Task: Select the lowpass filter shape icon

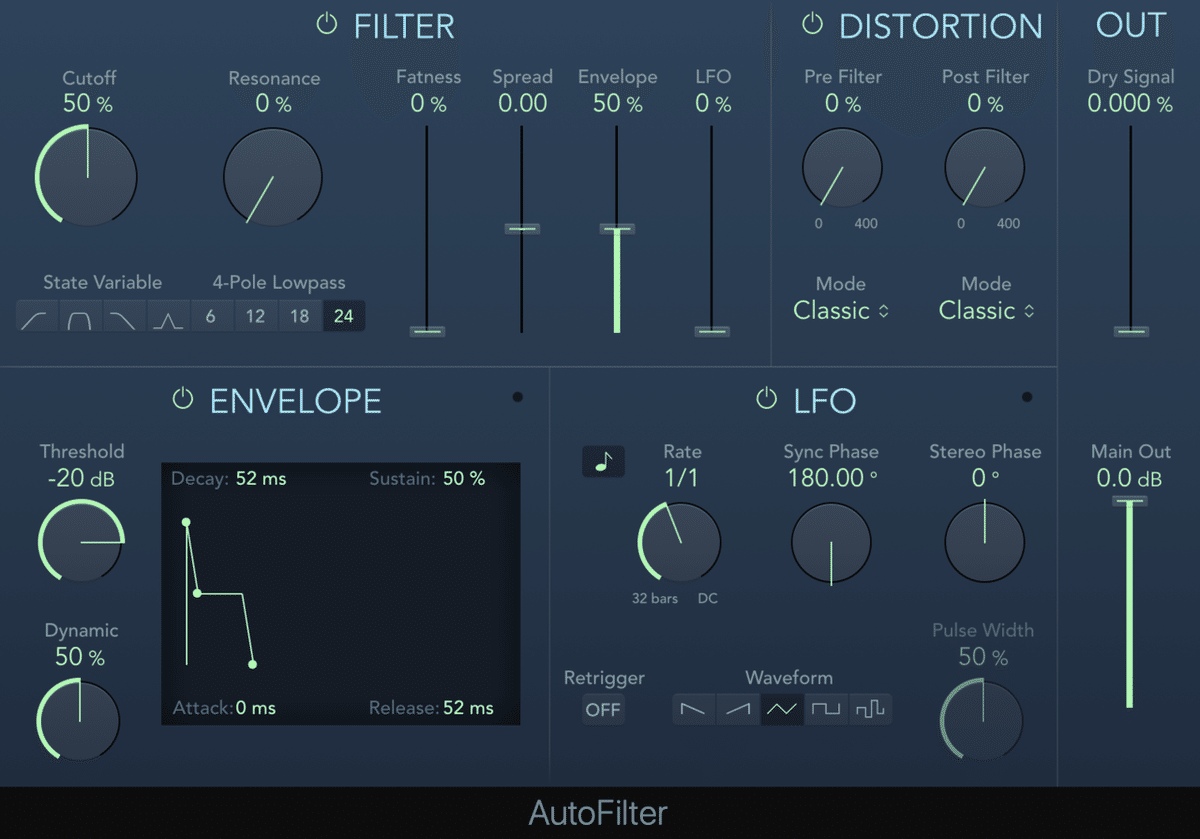Action: 124,317
